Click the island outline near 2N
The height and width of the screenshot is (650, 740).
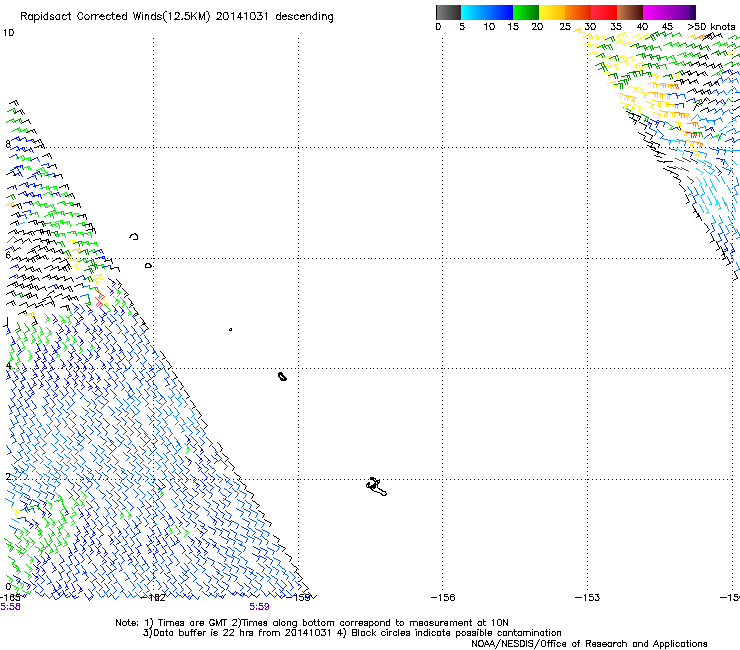click(376, 487)
